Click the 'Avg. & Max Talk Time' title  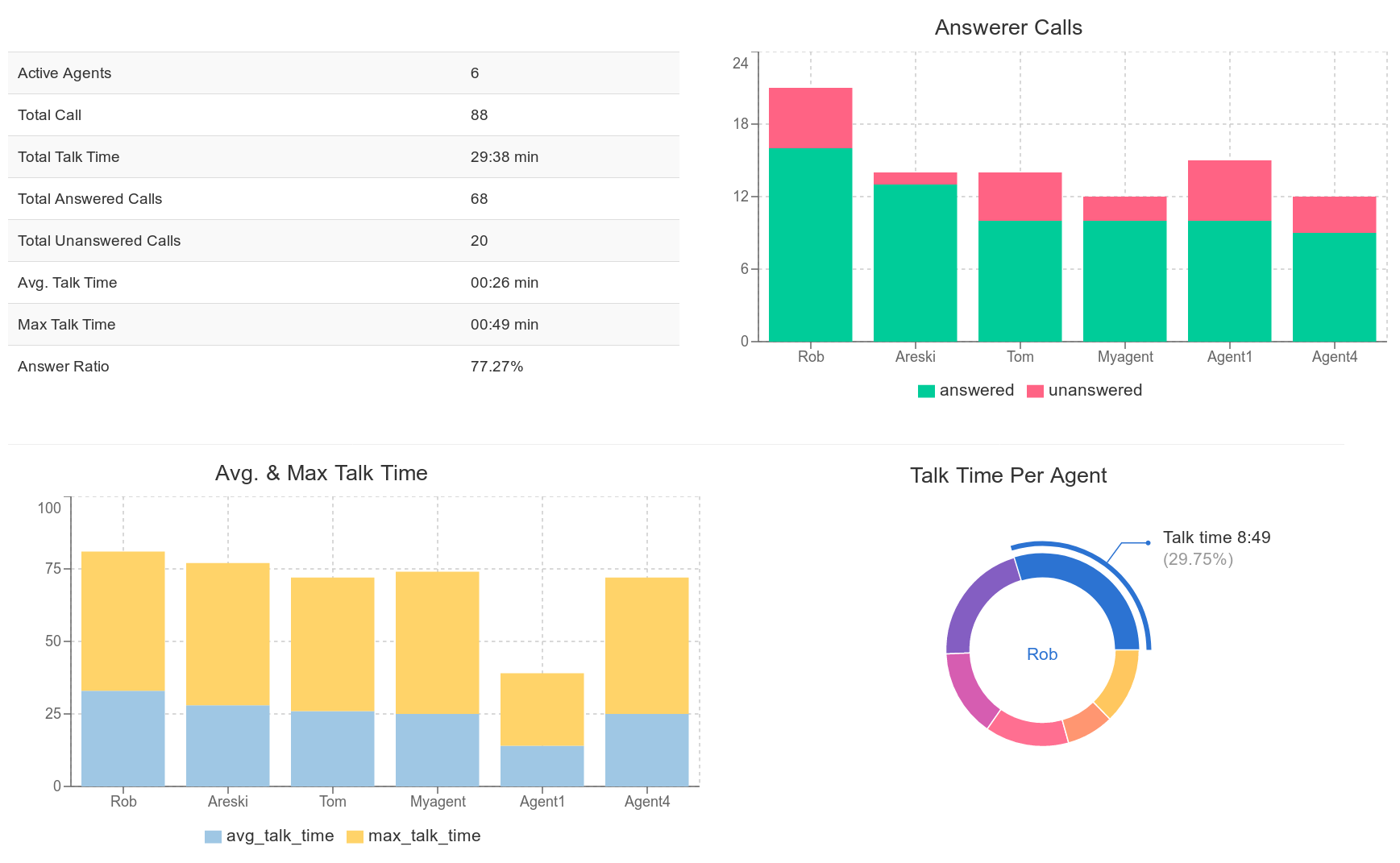click(321, 473)
